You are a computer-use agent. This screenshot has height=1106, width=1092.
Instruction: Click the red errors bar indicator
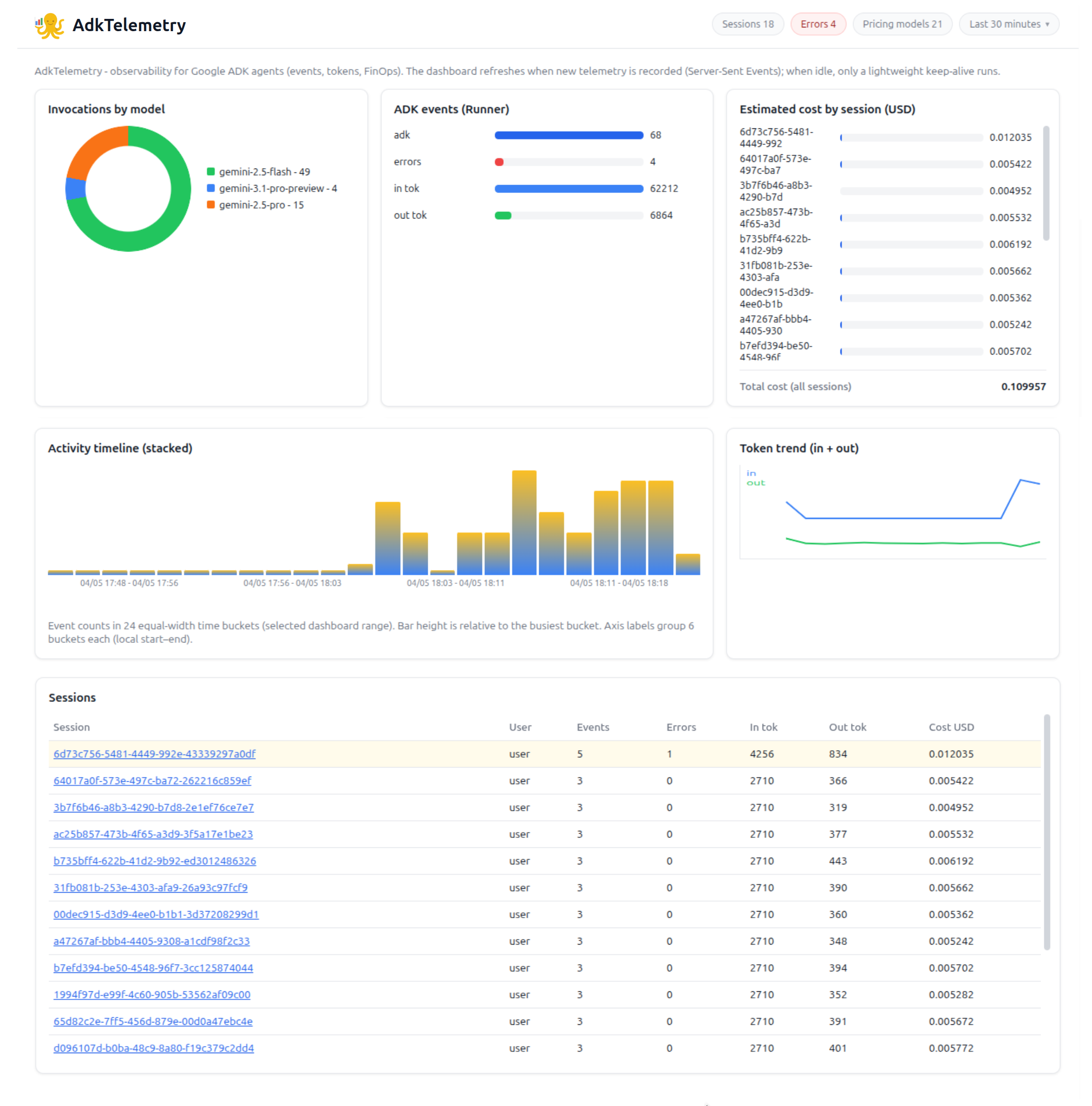point(499,162)
